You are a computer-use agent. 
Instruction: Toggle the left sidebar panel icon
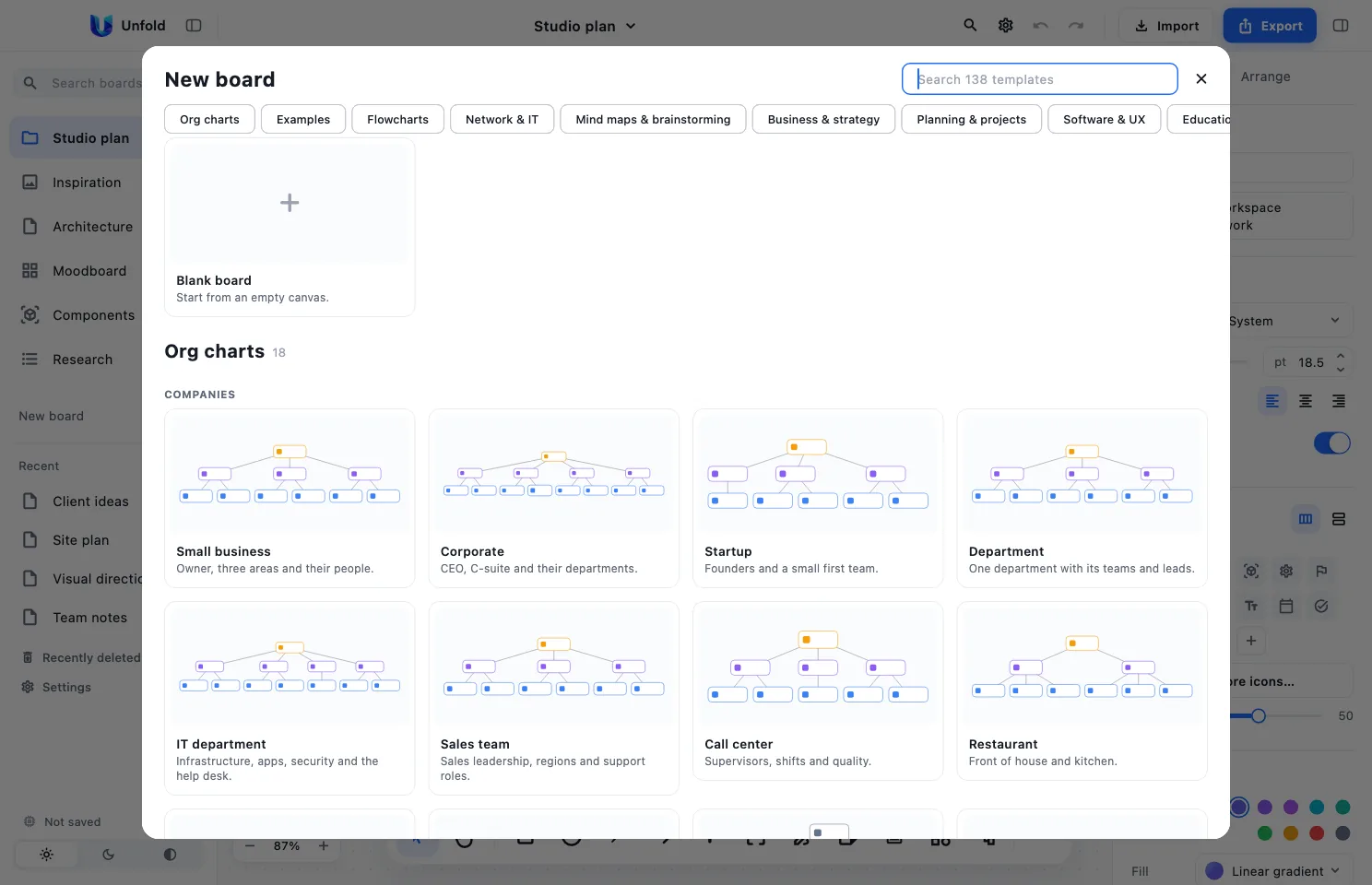194,26
